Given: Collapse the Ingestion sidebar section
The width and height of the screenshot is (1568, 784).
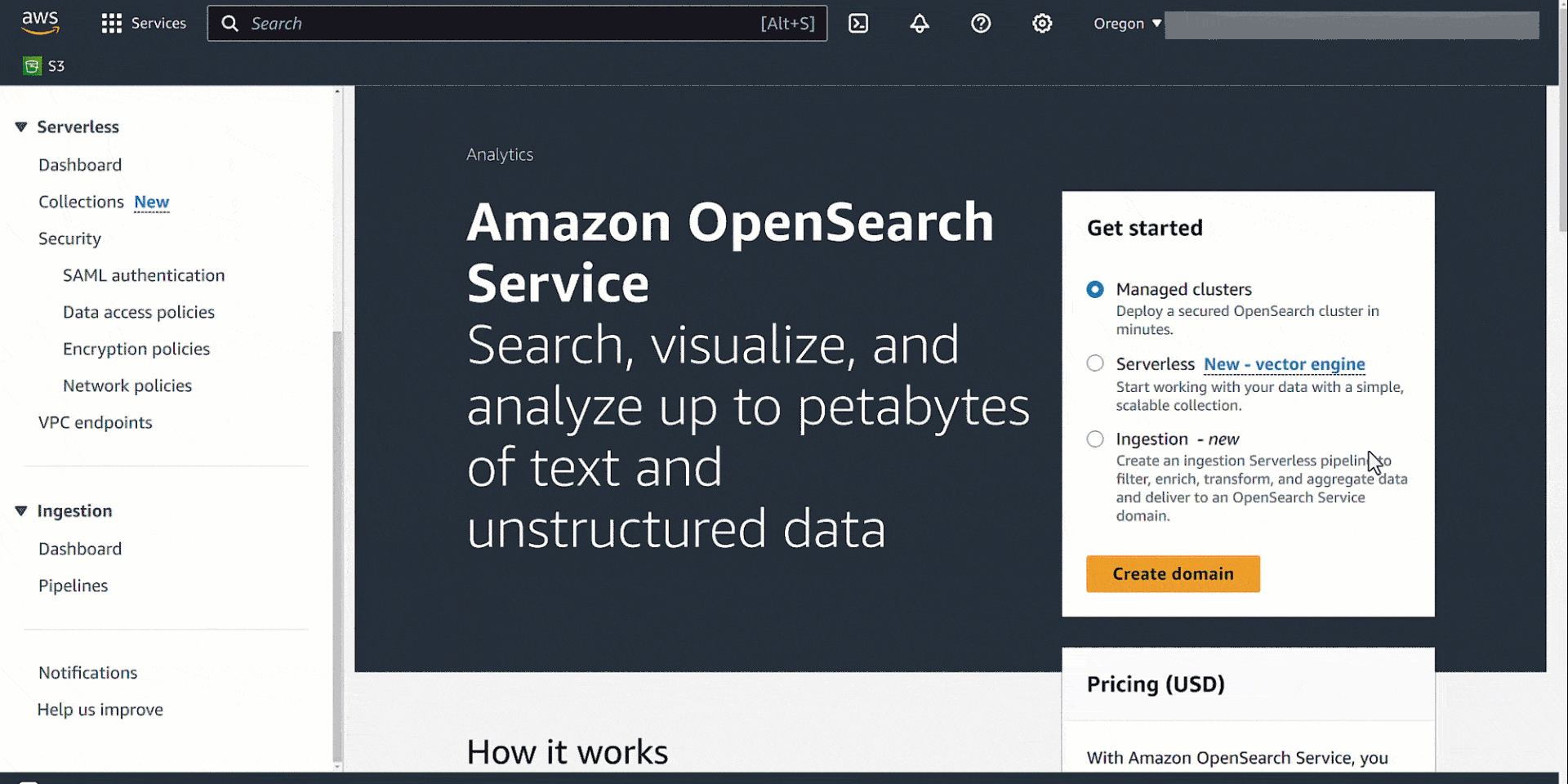Looking at the screenshot, I should 21,510.
